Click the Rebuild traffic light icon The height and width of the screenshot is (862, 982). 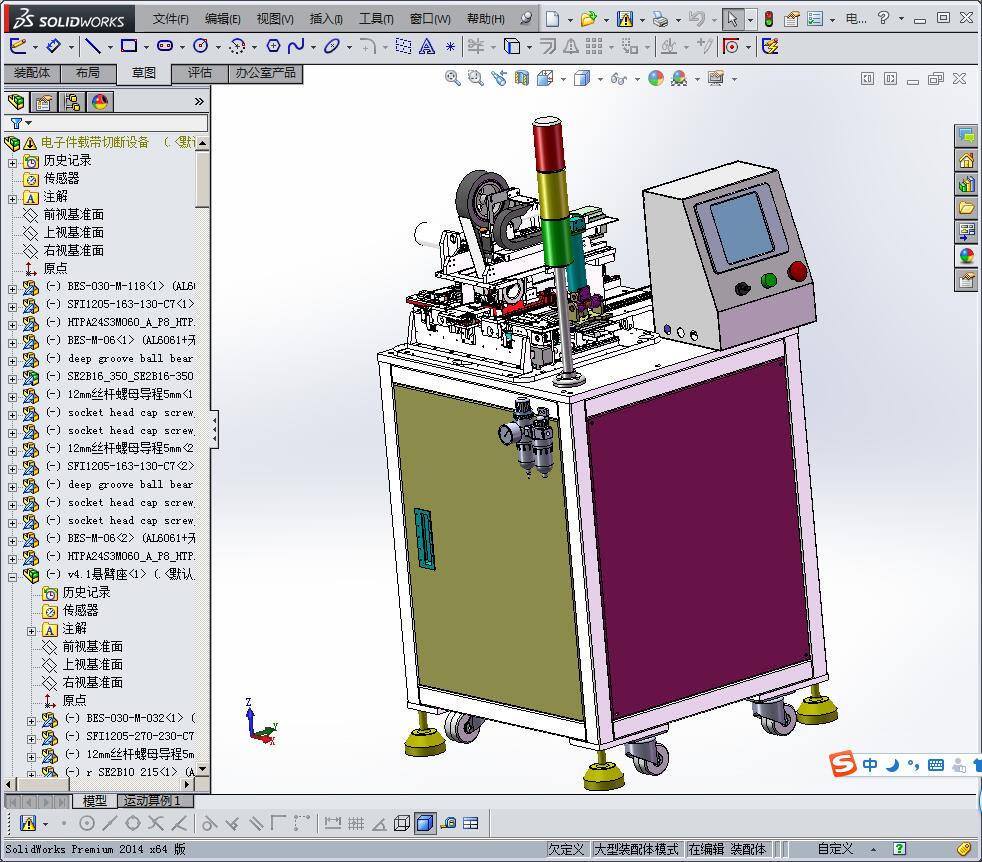click(769, 19)
